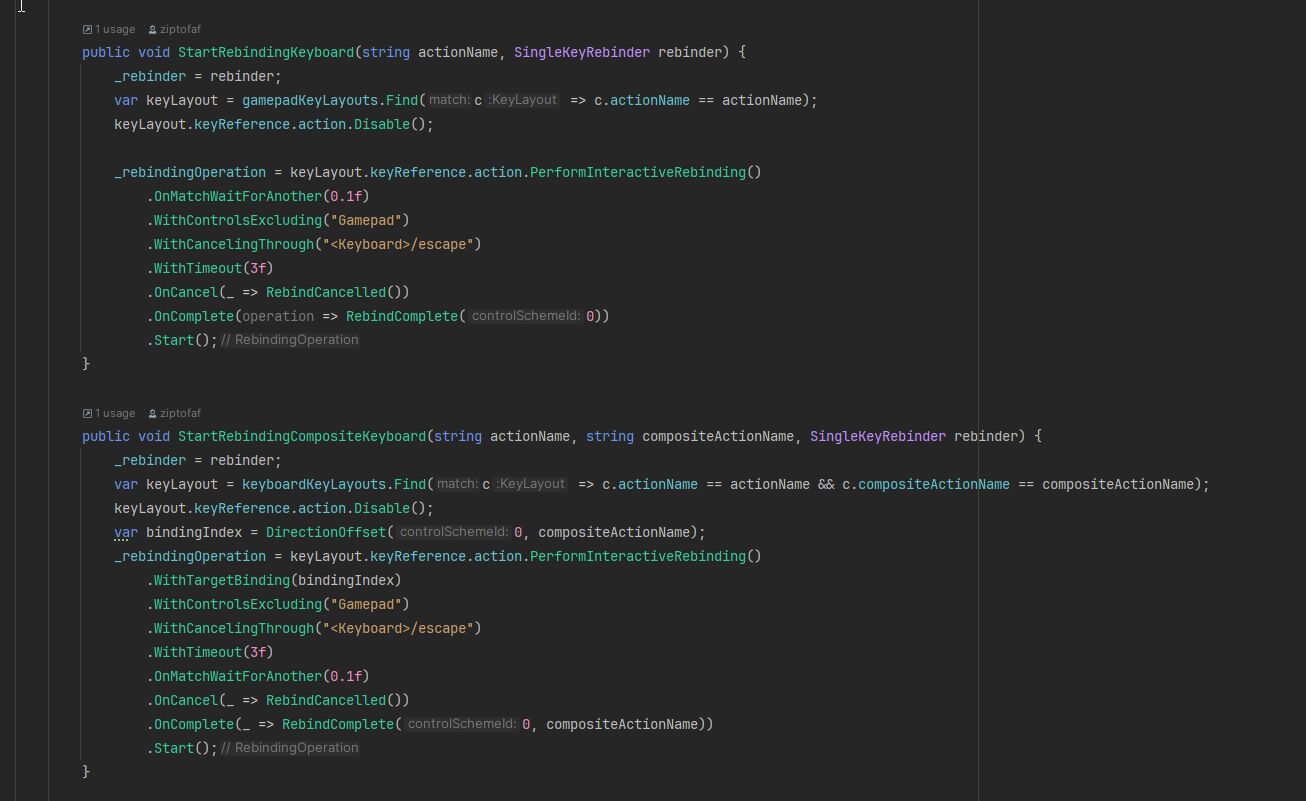1306x801 pixels.
Task: Click the DirectionOffset method call
Action: click(x=326, y=532)
